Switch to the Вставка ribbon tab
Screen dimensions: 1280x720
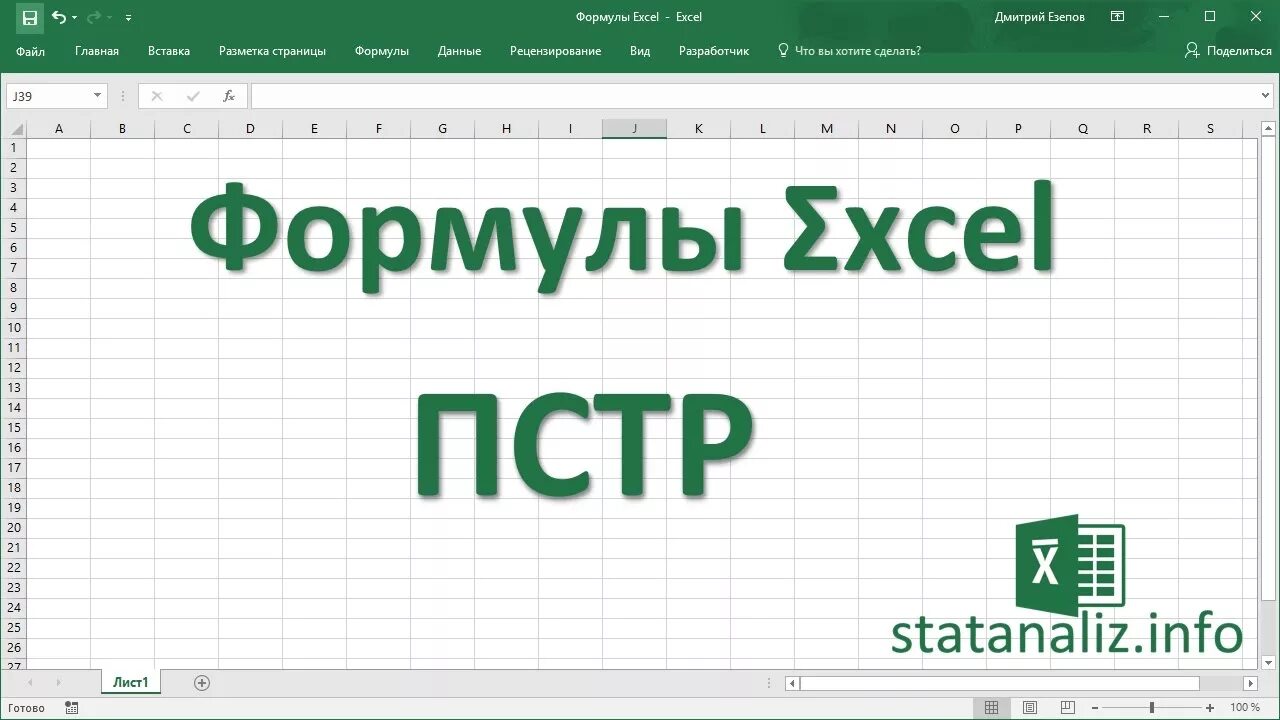point(169,51)
